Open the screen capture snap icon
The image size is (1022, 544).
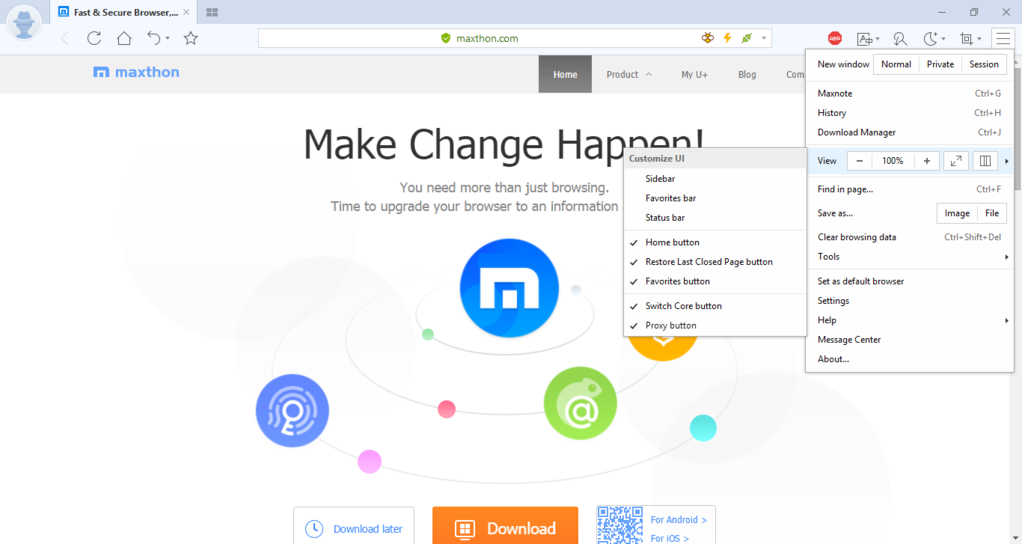tap(967, 39)
